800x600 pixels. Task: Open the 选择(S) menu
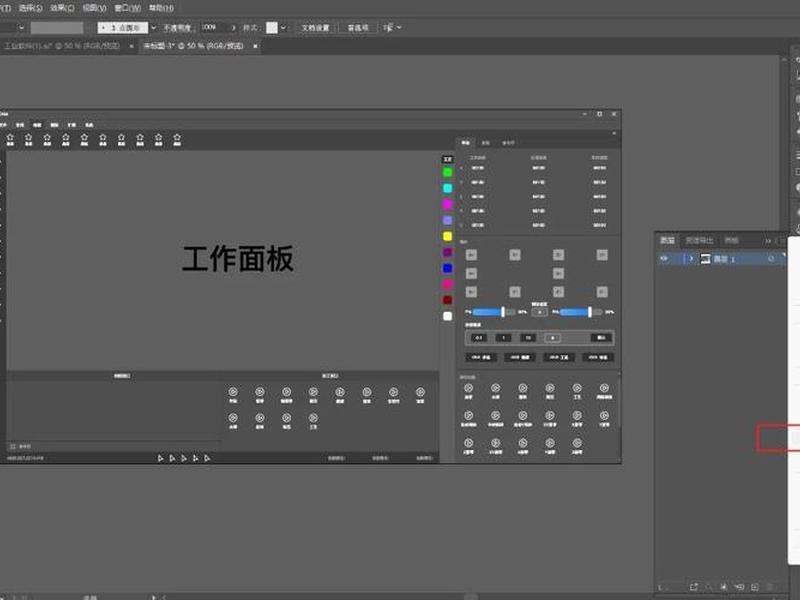tap(30, 8)
